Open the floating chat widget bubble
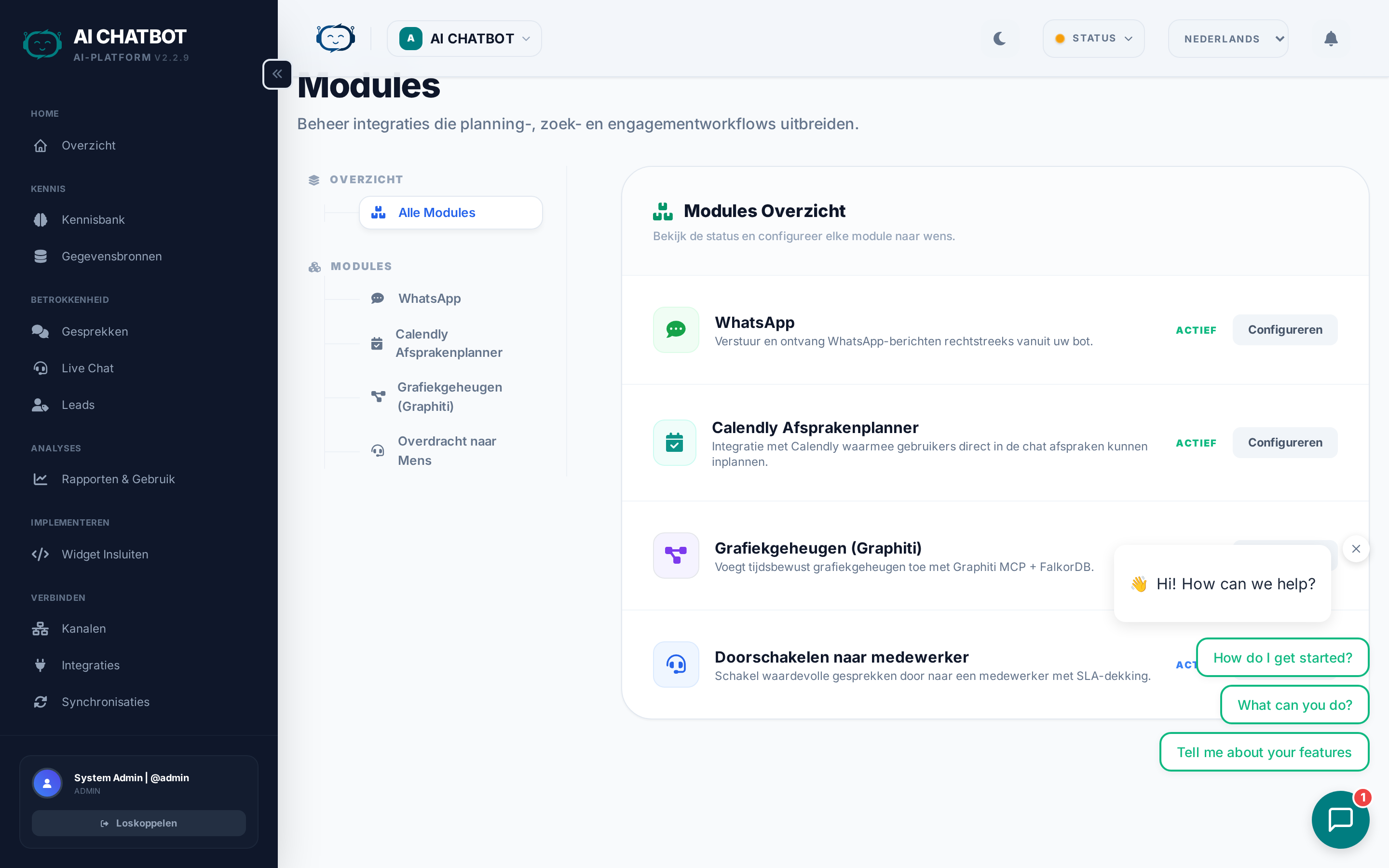Image resolution: width=1389 pixels, height=868 pixels. 1340,819
